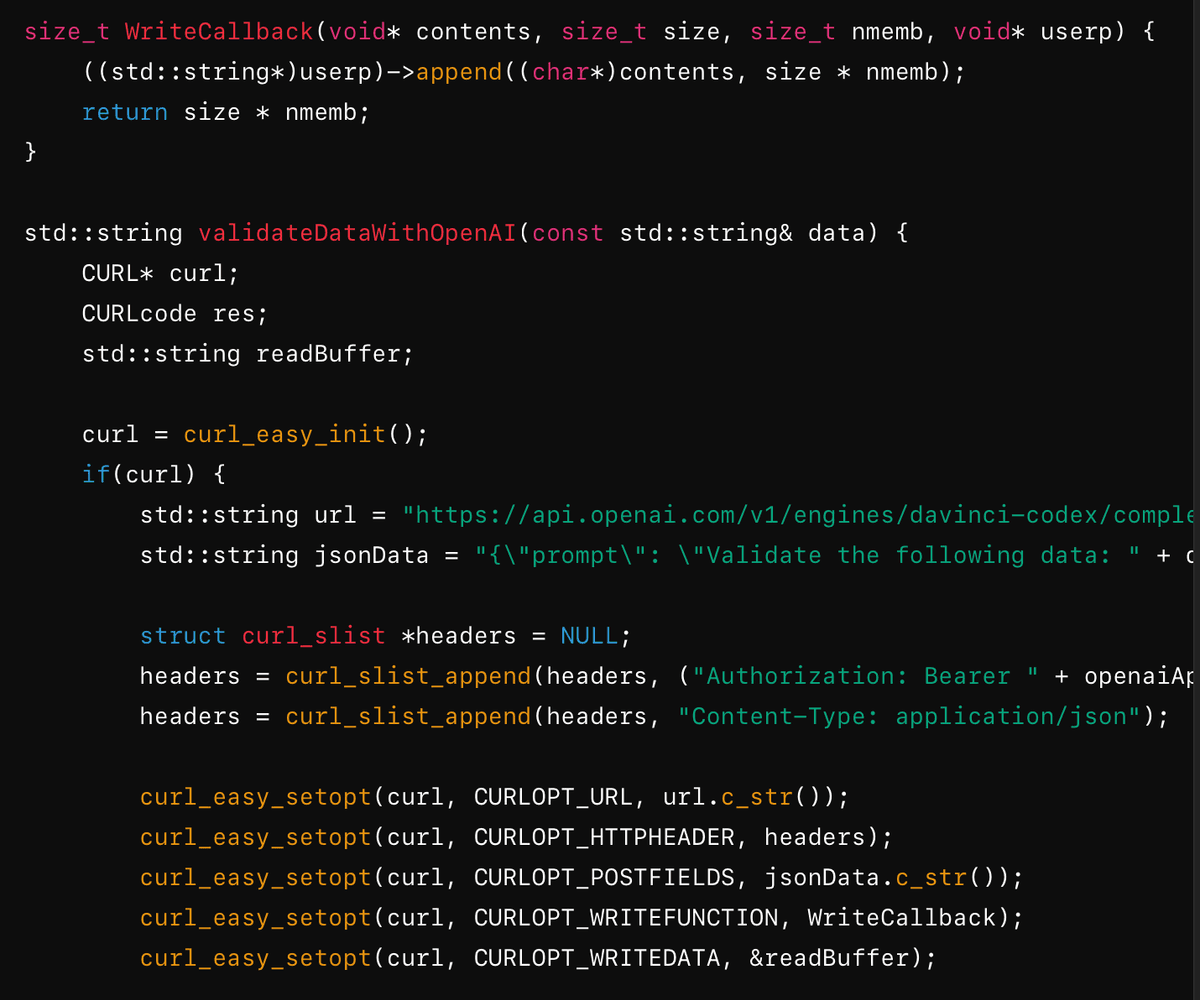Image resolution: width=1200 pixels, height=1000 pixels.
Task: Place cursor on the if keyword
Action: [96, 474]
